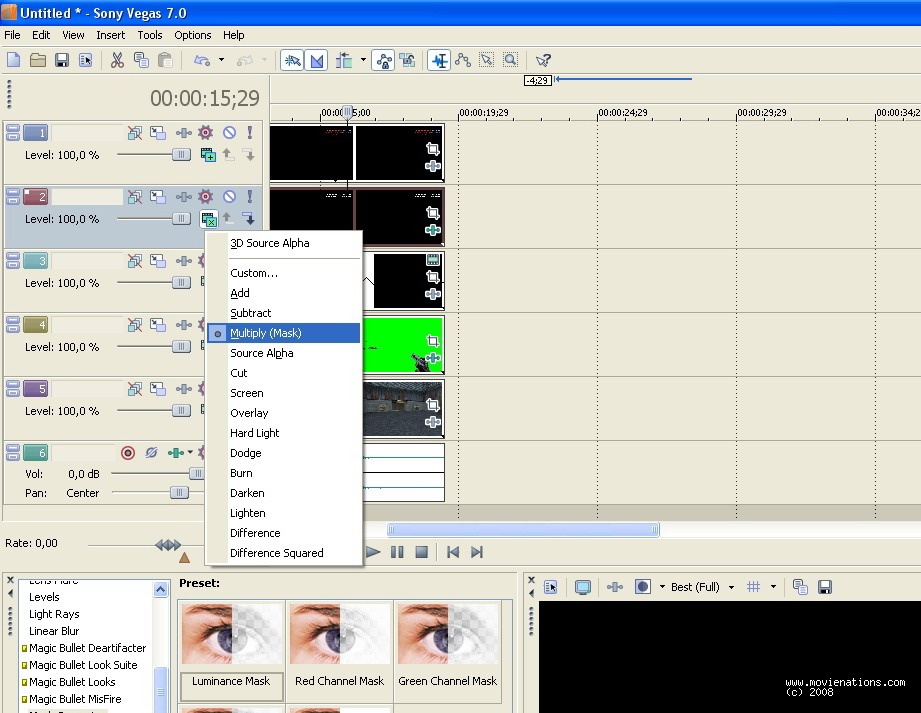Select Difference Squared from compositing menu

click(x=276, y=553)
